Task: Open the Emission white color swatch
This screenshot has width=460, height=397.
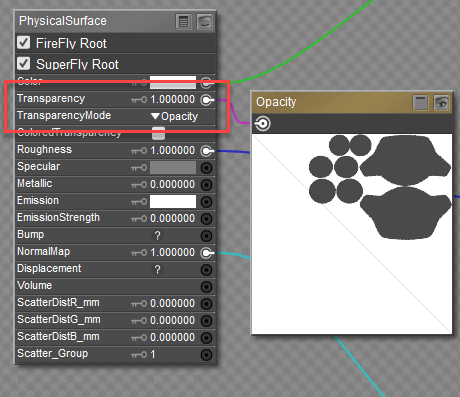Action: pos(173,202)
